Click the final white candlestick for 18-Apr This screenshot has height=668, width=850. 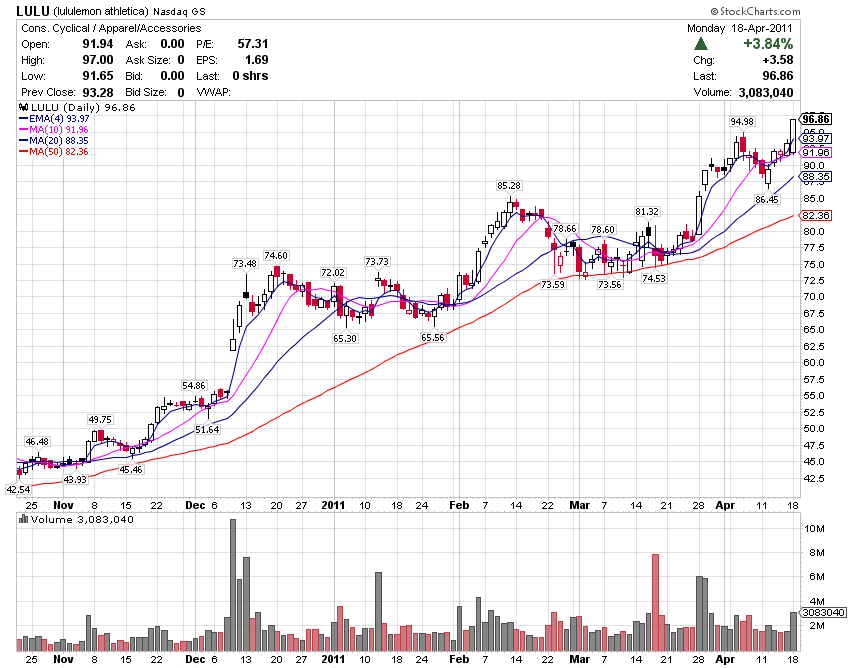793,136
